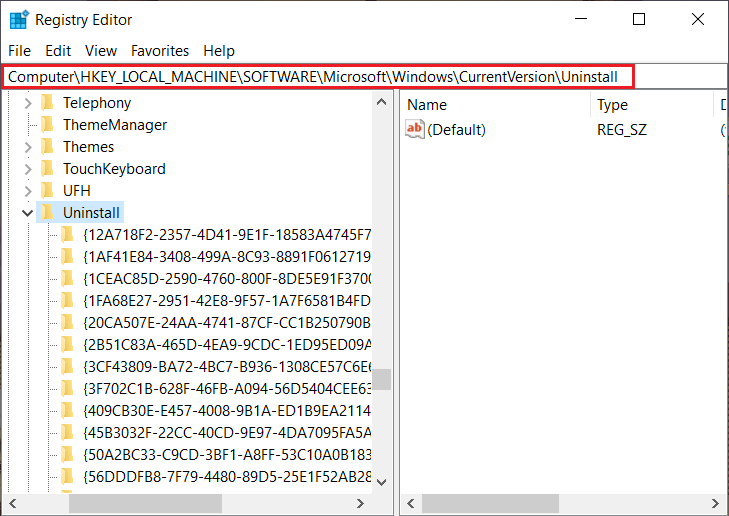Screen dimensions: 729x516
Task: Click folder icon of {1FA68E27 subkey
Action: [x=67, y=300]
